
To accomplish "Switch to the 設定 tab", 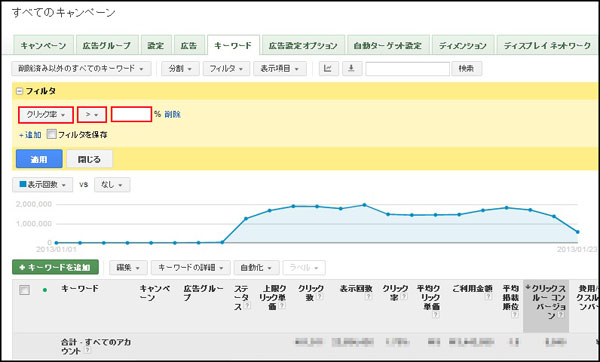I will [x=156, y=46].
